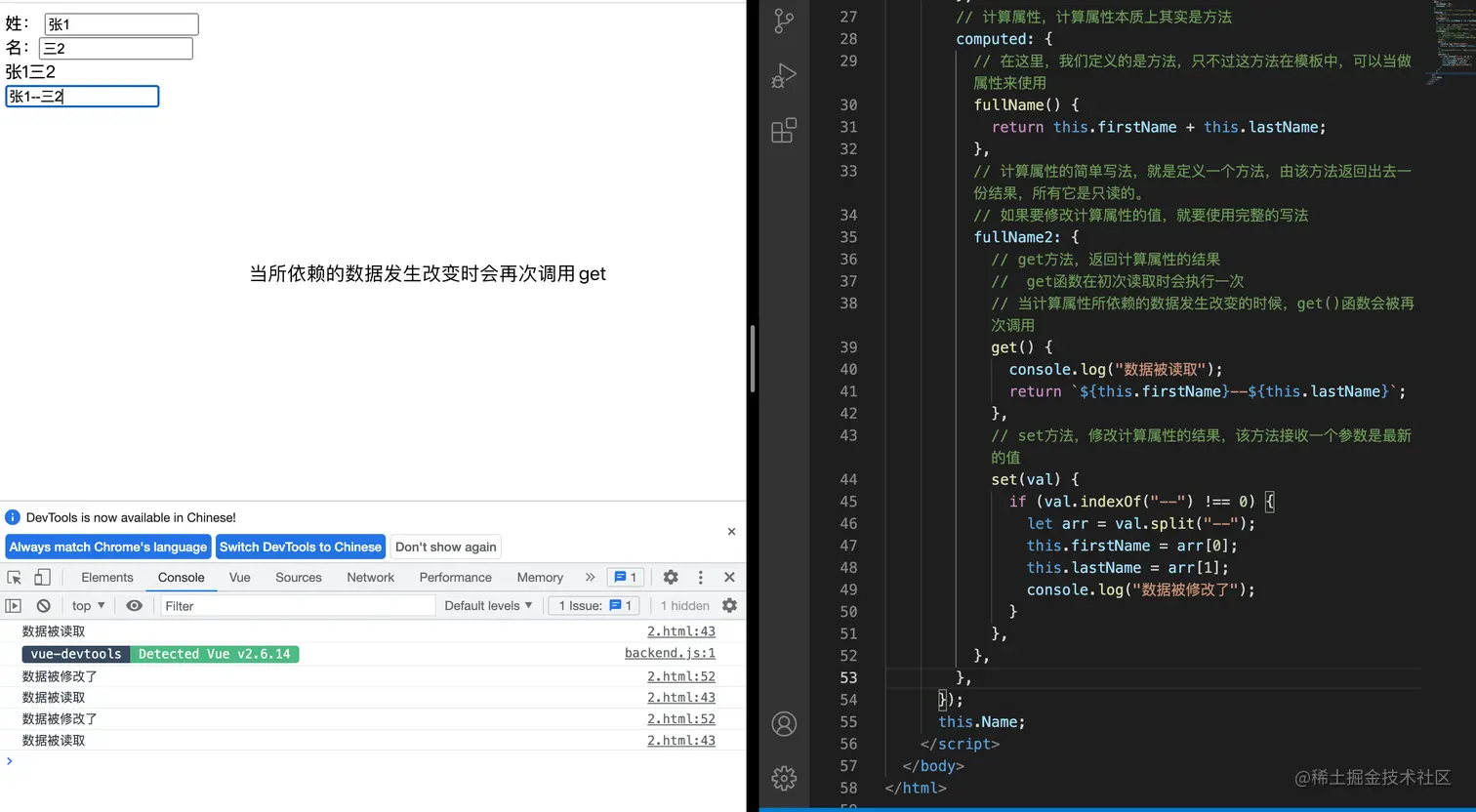Open console settings gear beside 1 hidden
Viewport: 1476px width, 812px height.
pos(729,606)
